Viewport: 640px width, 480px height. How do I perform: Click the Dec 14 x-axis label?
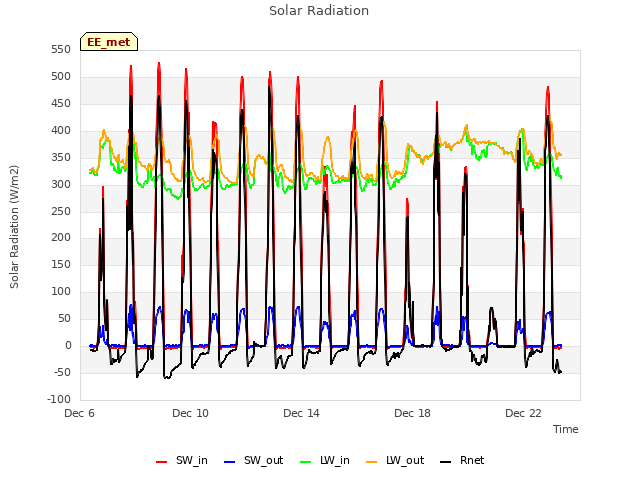tap(302, 413)
